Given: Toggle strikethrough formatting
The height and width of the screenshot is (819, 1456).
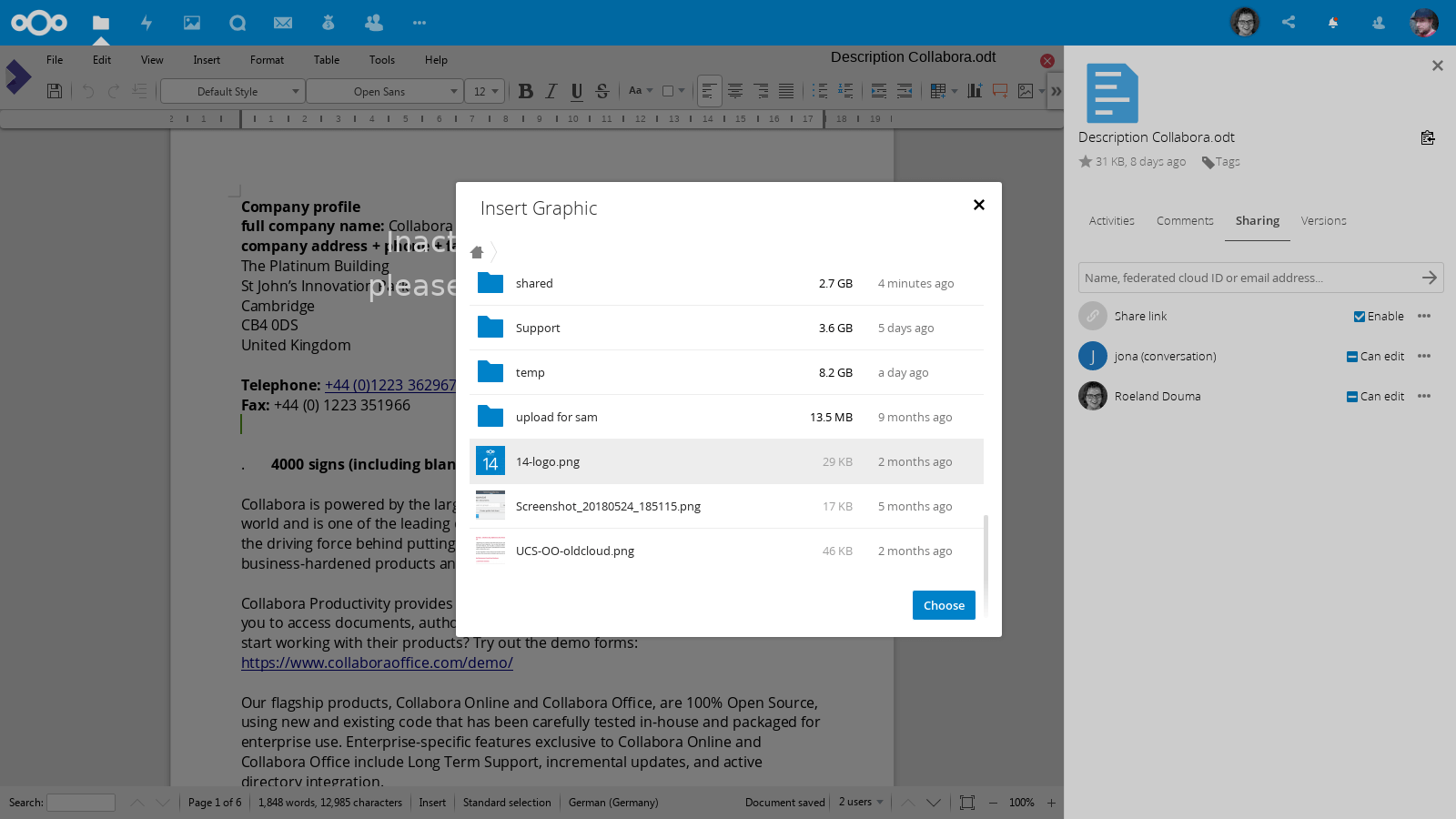Looking at the screenshot, I should (x=602, y=91).
